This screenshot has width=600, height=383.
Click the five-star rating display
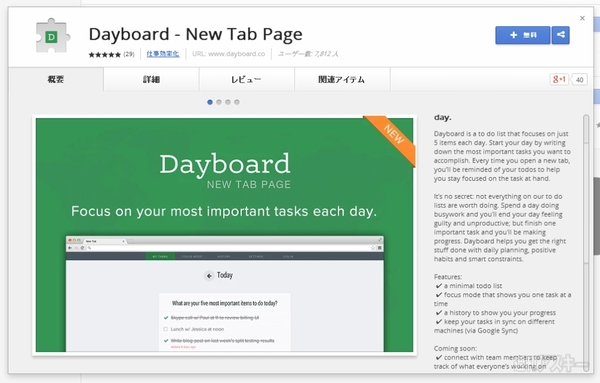104,55
